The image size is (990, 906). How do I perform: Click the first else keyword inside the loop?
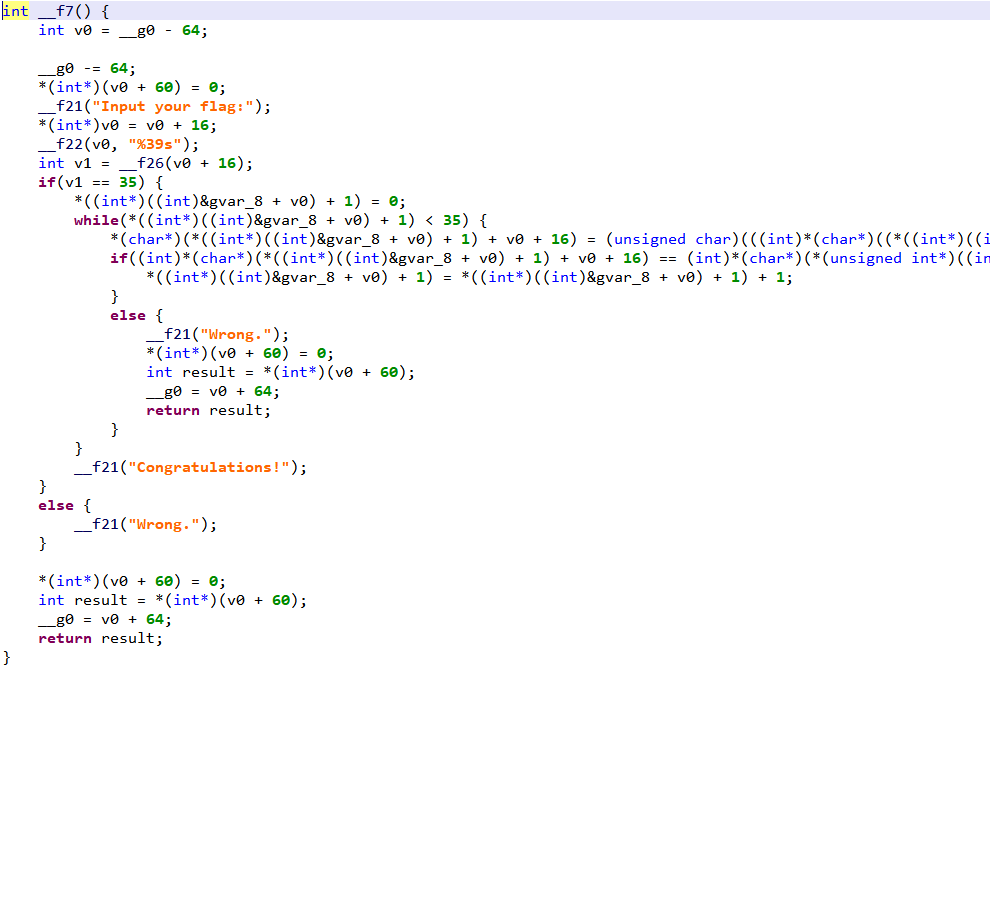[x=128, y=315]
